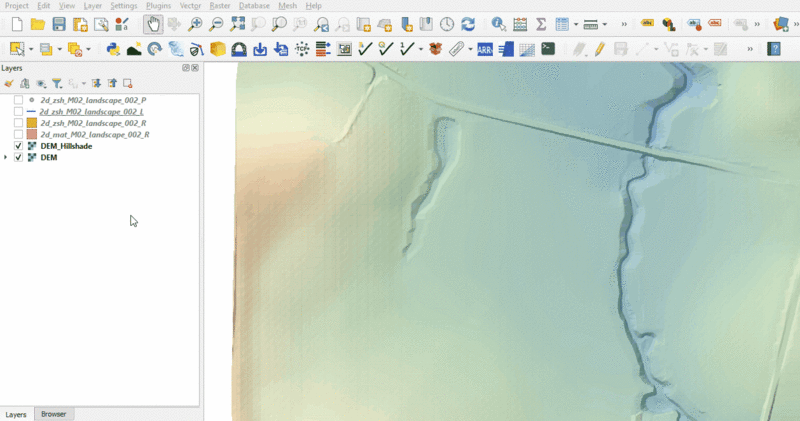The image size is (800, 421).
Task: Click the Refresh map icon
Action: click(467, 24)
